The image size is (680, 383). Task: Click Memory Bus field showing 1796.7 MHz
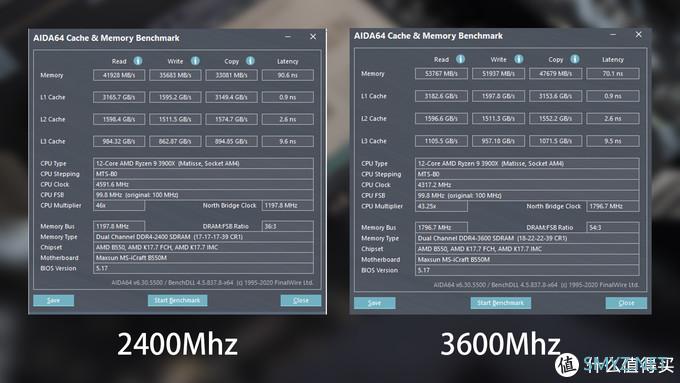point(441,227)
